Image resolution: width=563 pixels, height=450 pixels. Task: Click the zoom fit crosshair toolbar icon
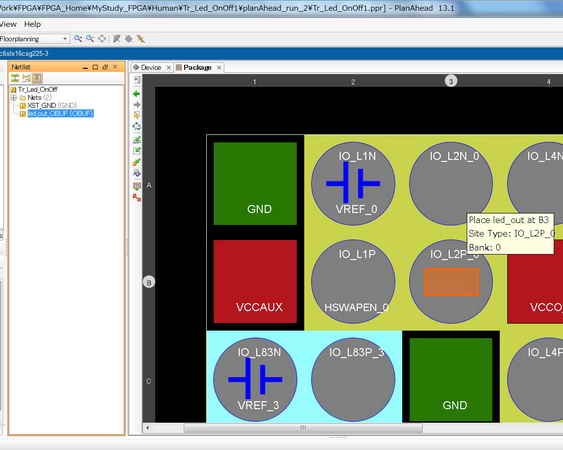[x=102, y=38]
